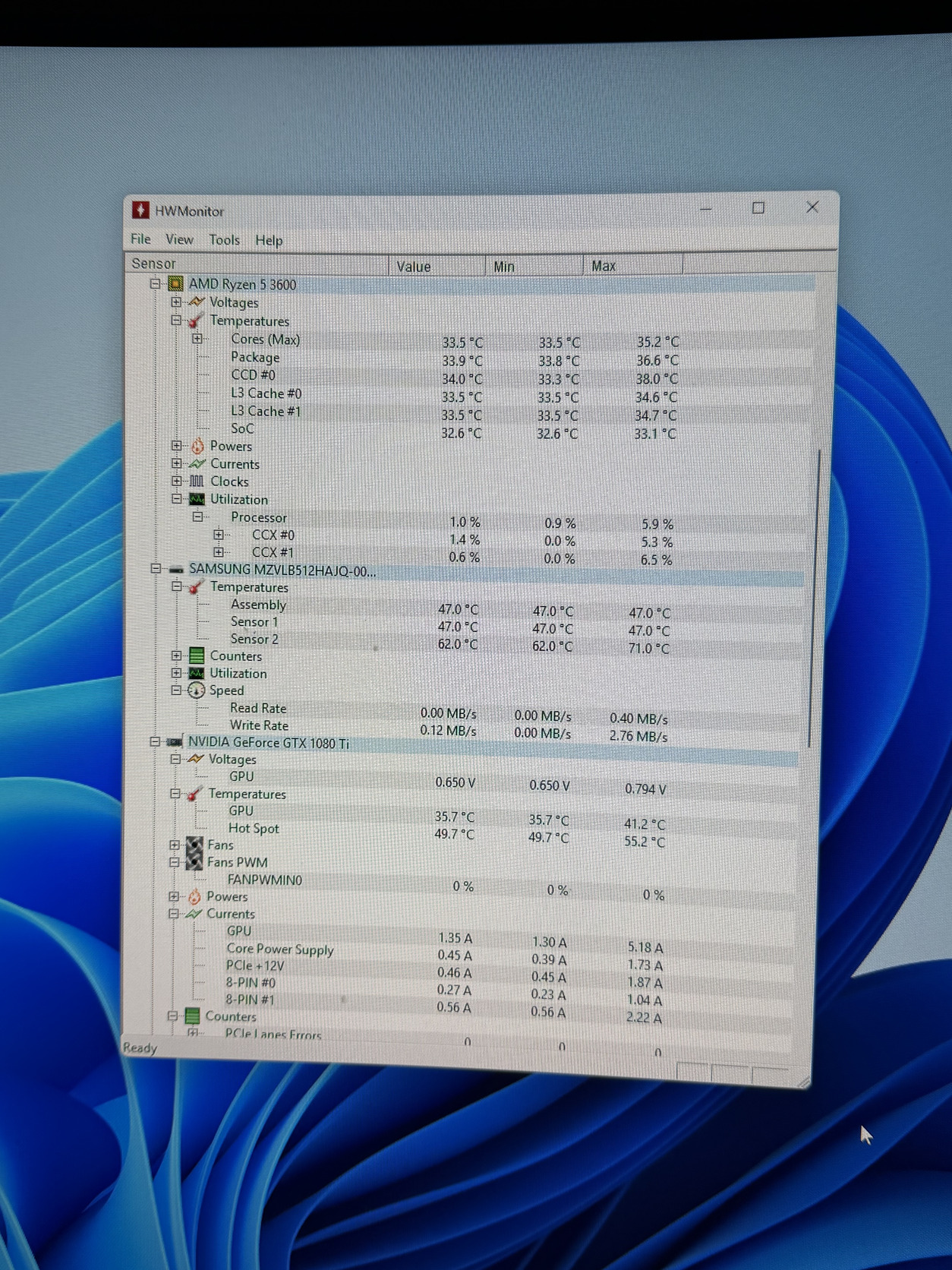The image size is (952, 1270).
Task: Collapse the CPU Temperatures node
Action: [176, 321]
